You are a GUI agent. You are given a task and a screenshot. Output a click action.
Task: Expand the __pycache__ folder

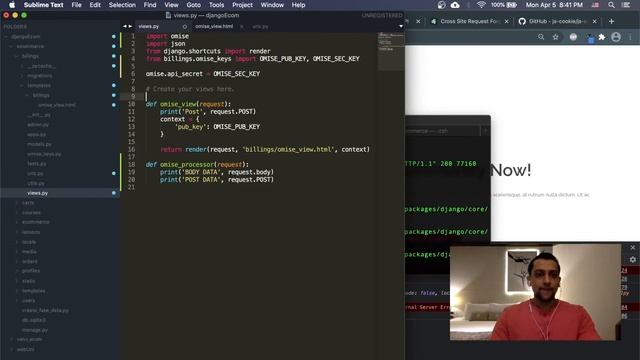[22, 66]
